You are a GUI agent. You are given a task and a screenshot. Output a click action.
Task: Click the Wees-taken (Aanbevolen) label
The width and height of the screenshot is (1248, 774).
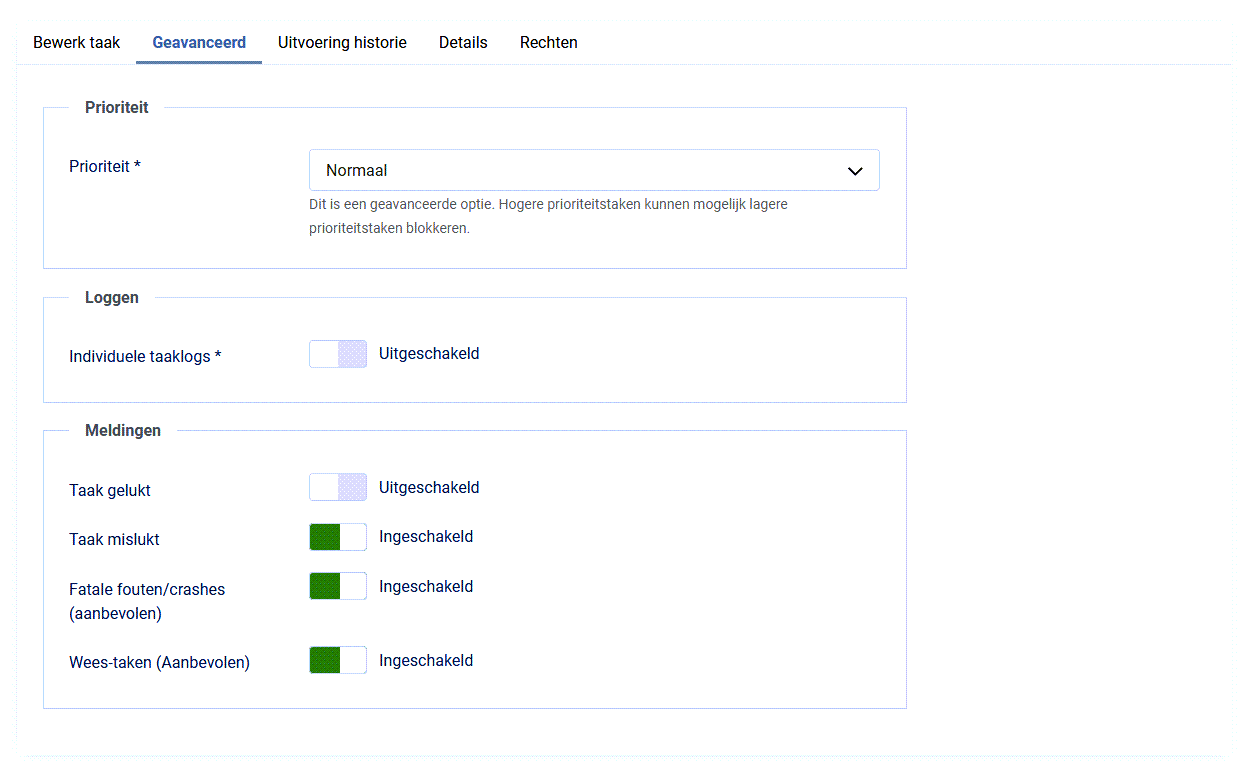[x=159, y=662]
